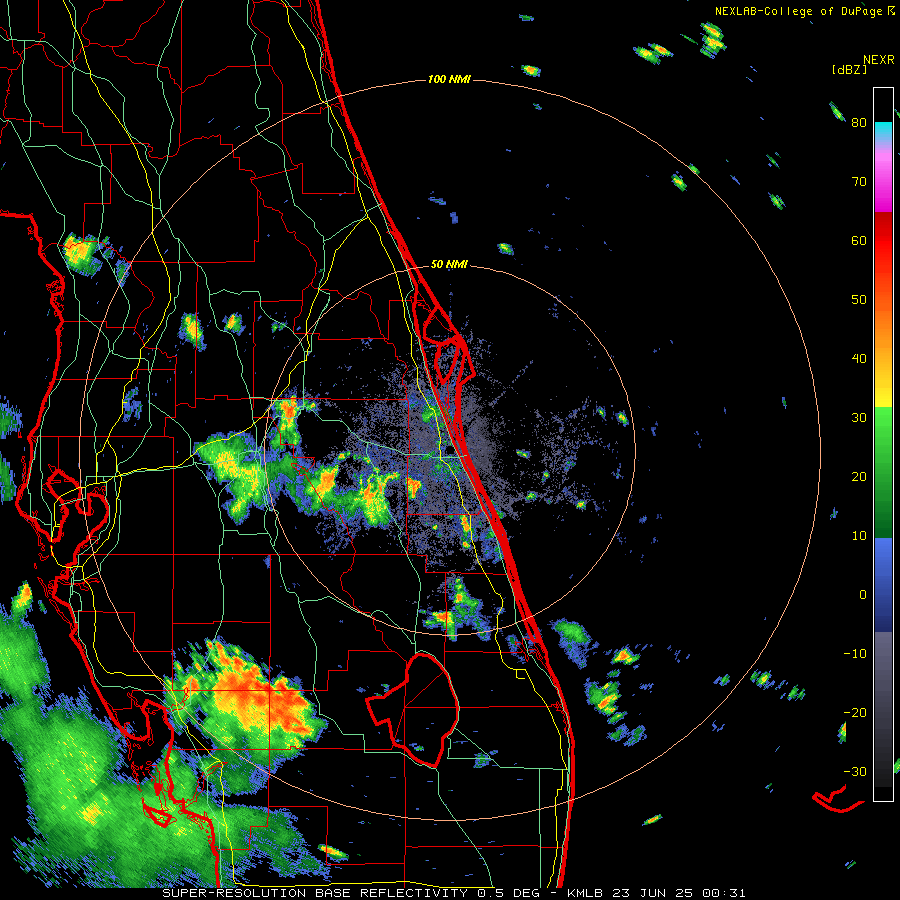900x900 pixels.
Task: Click the 80 dBZ legend value
Action: pos(859,123)
